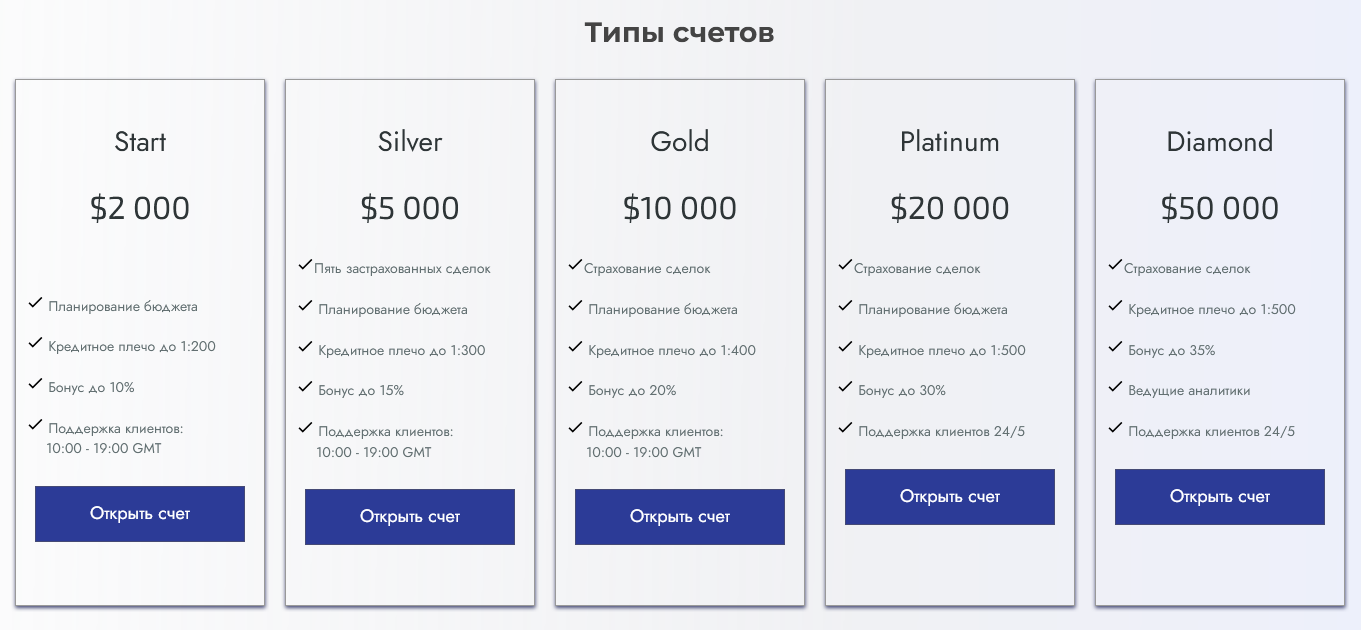
Task: Click the checkmark beside Страхование сделок in Gold plan
Action: click(576, 264)
